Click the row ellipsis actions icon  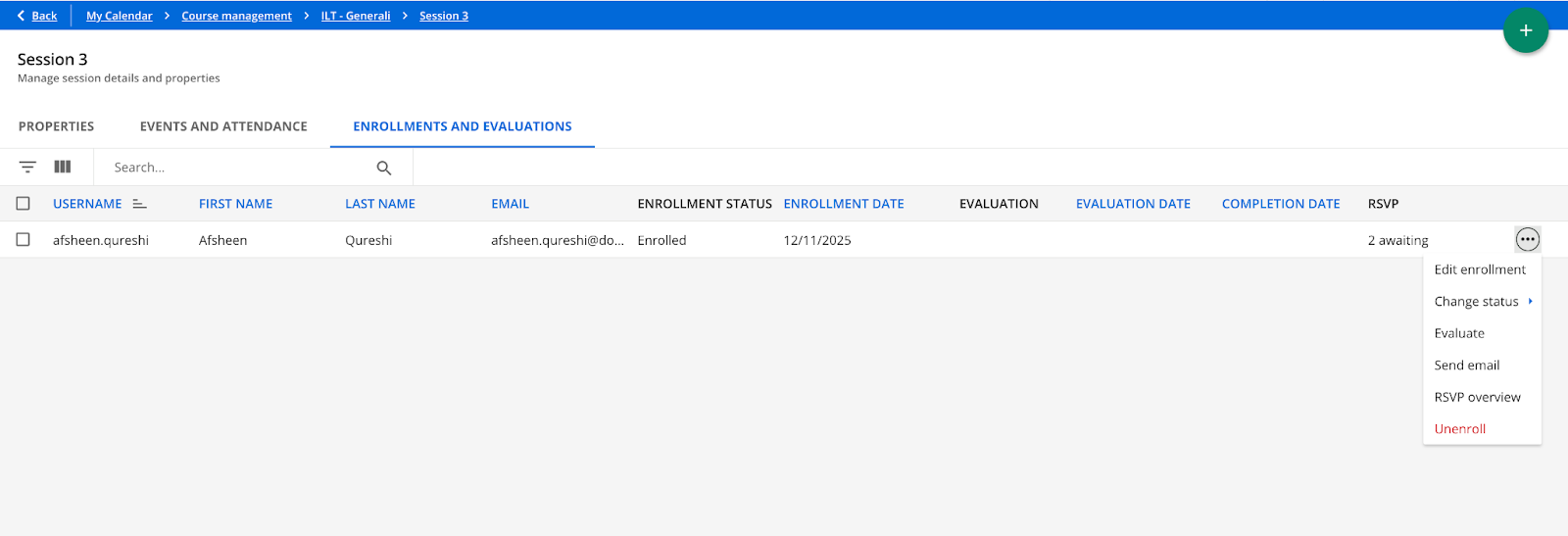[x=1527, y=240]
